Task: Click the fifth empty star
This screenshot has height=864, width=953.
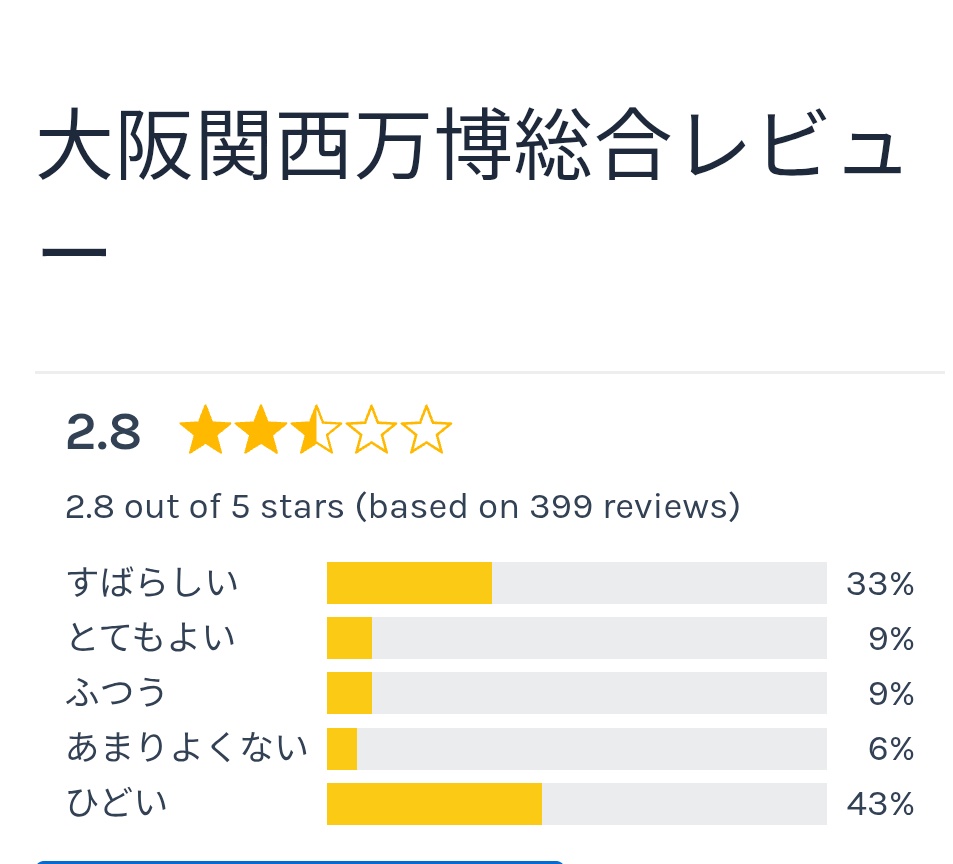Action: tap(427, 431)
